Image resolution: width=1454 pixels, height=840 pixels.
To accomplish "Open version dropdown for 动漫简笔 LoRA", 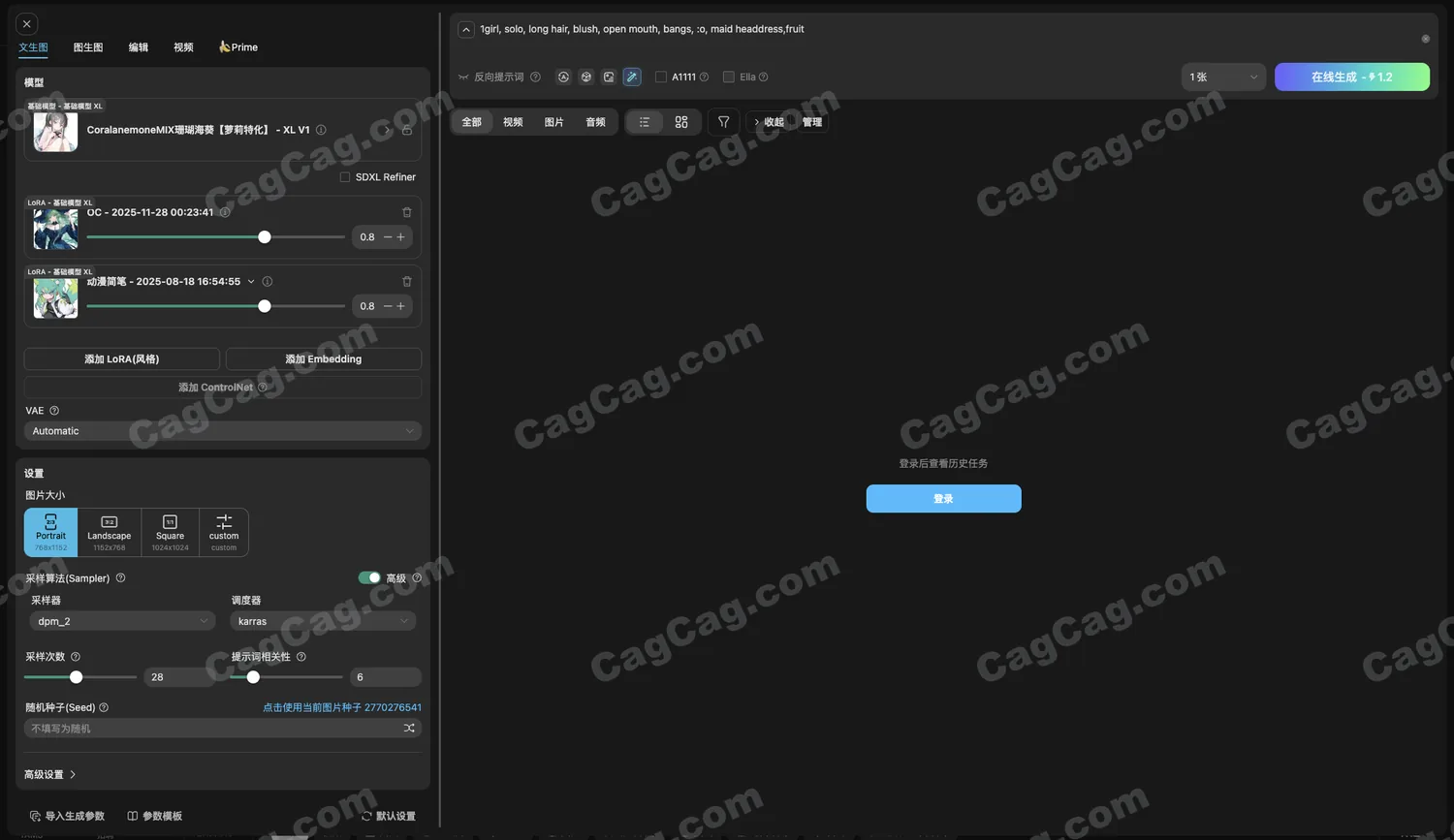I will (251, 282).
